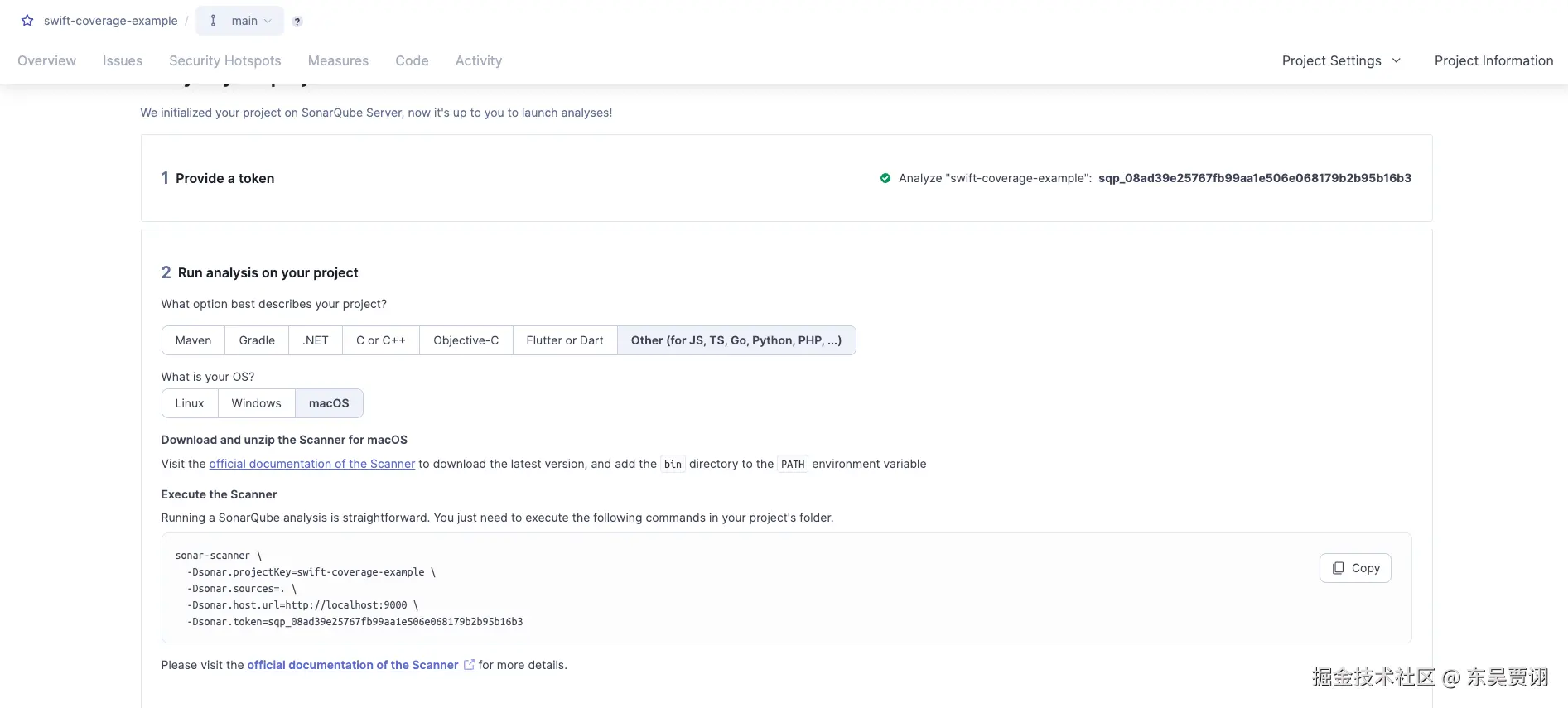
Task: Click the favorite star icon beside project name
Action: [27, 21]
